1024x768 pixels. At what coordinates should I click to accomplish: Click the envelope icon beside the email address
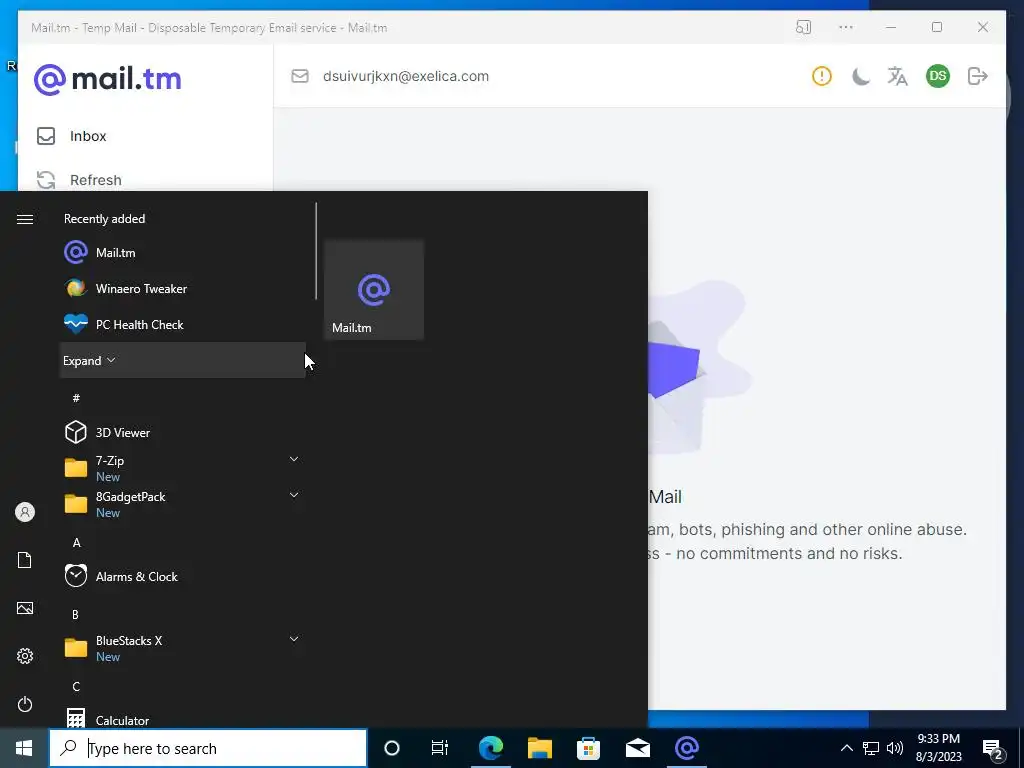300,76
